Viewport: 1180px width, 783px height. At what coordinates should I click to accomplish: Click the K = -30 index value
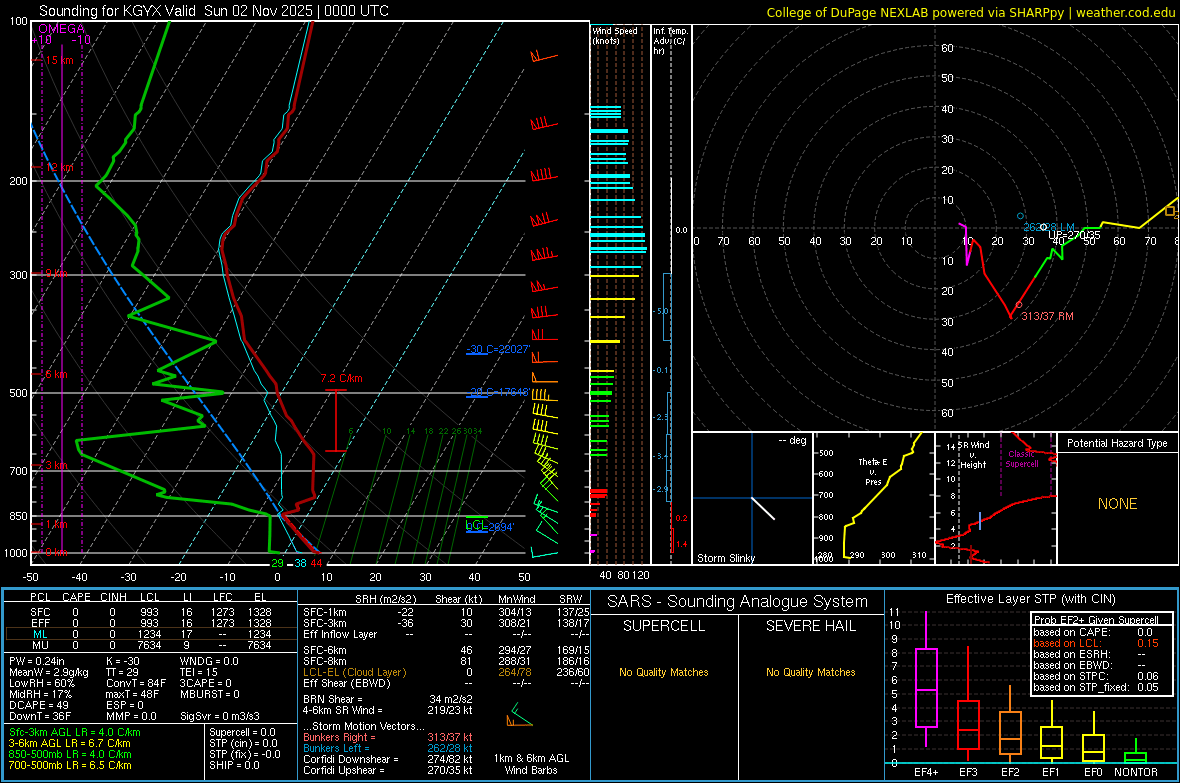coord(123,661)
